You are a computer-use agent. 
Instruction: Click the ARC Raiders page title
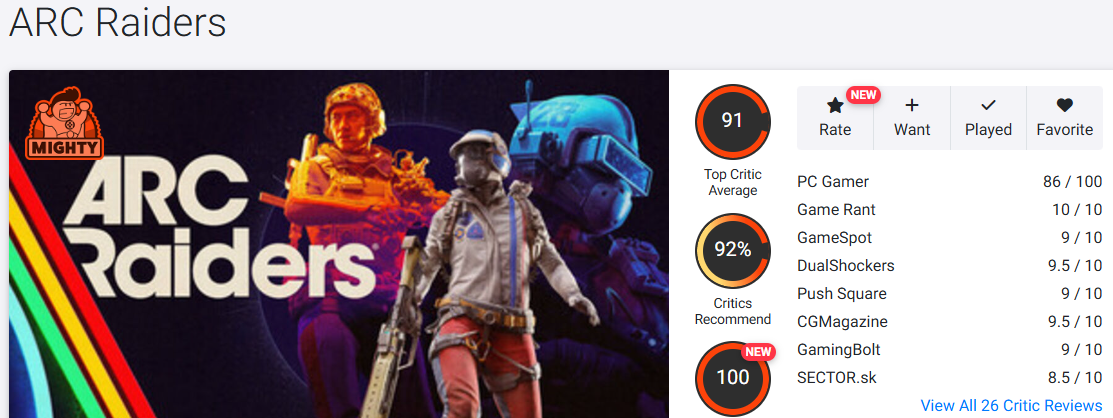pyautogui.click(x=117, y=23)
